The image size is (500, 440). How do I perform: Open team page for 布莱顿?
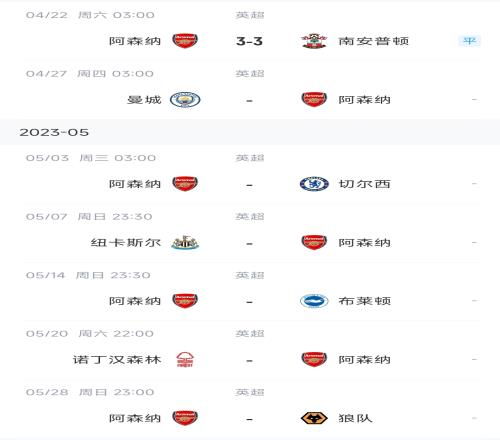[365, 301]
